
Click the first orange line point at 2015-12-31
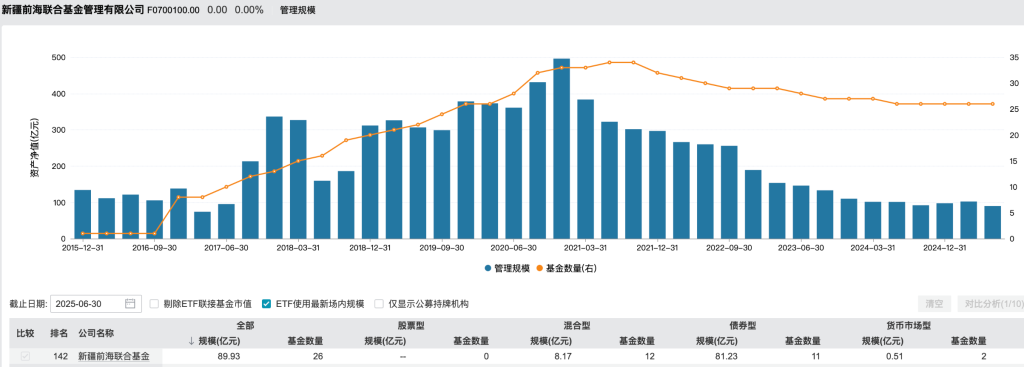(82, 234)
